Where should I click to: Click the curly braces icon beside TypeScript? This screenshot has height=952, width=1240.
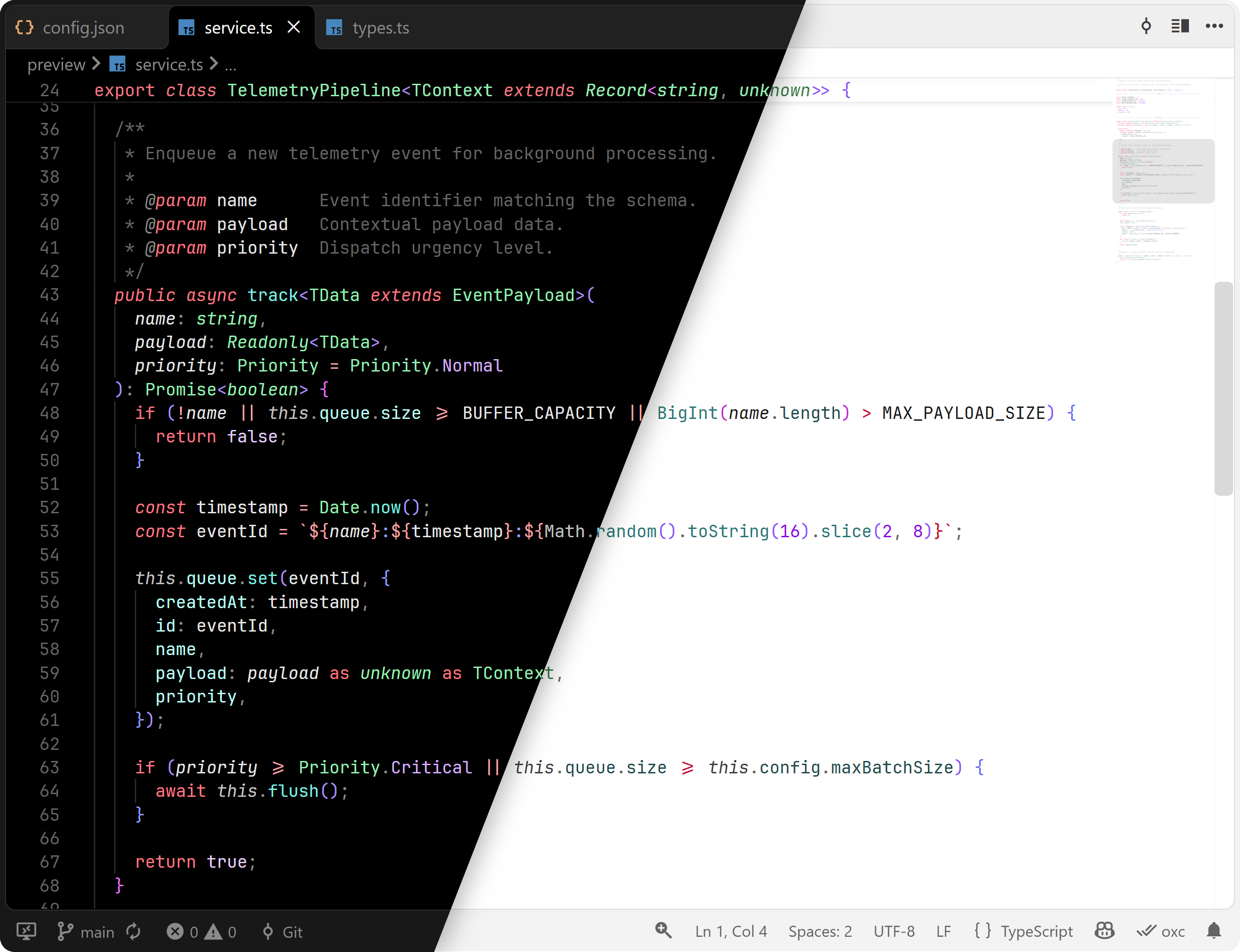(983, 931)
